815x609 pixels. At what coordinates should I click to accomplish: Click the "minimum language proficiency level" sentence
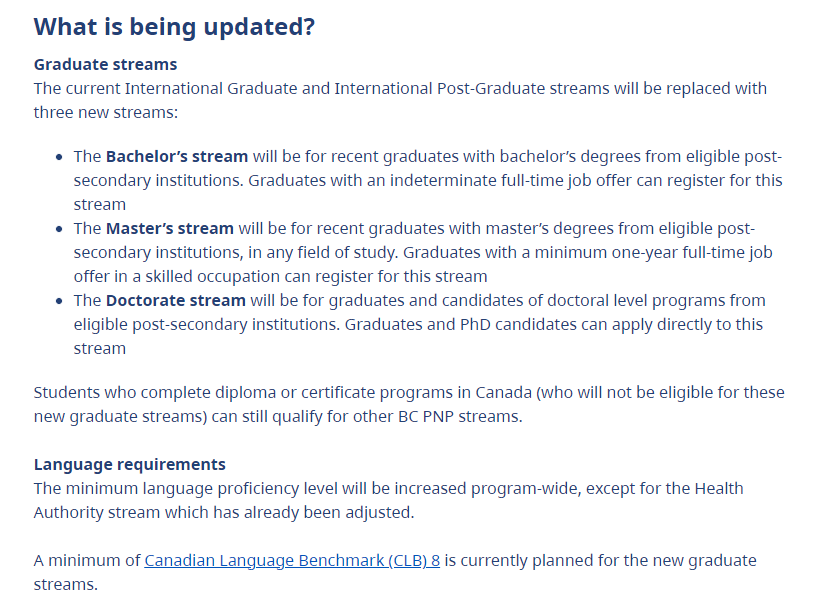(388, 500)
